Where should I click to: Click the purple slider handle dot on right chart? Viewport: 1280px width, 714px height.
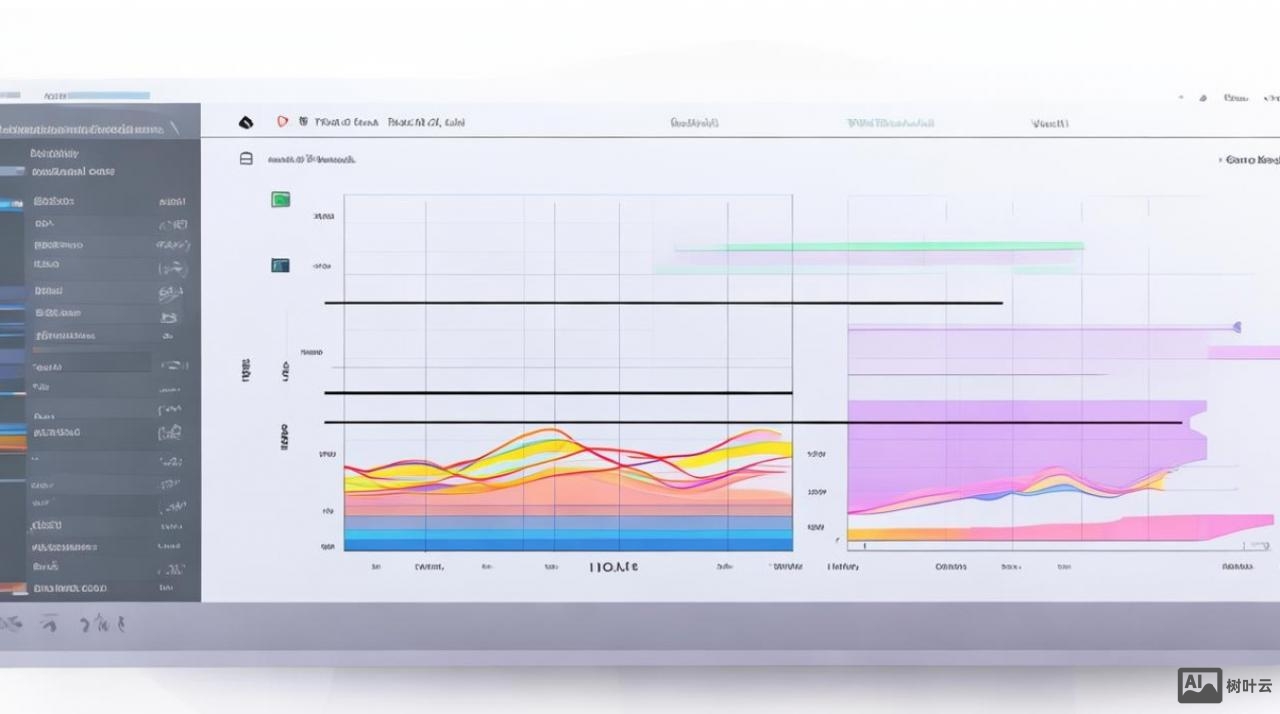point(1237,327)
